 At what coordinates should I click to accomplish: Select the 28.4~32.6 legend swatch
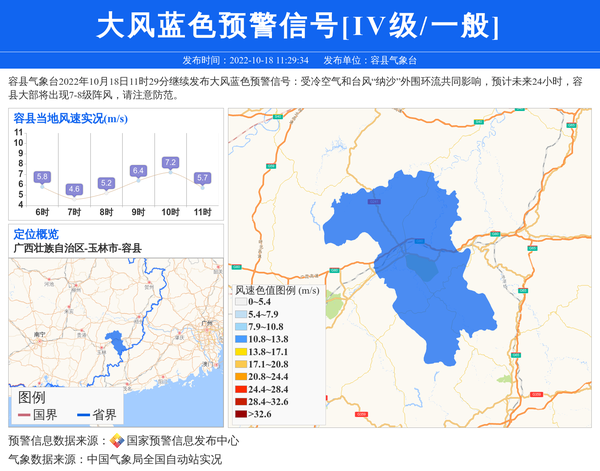241,402
